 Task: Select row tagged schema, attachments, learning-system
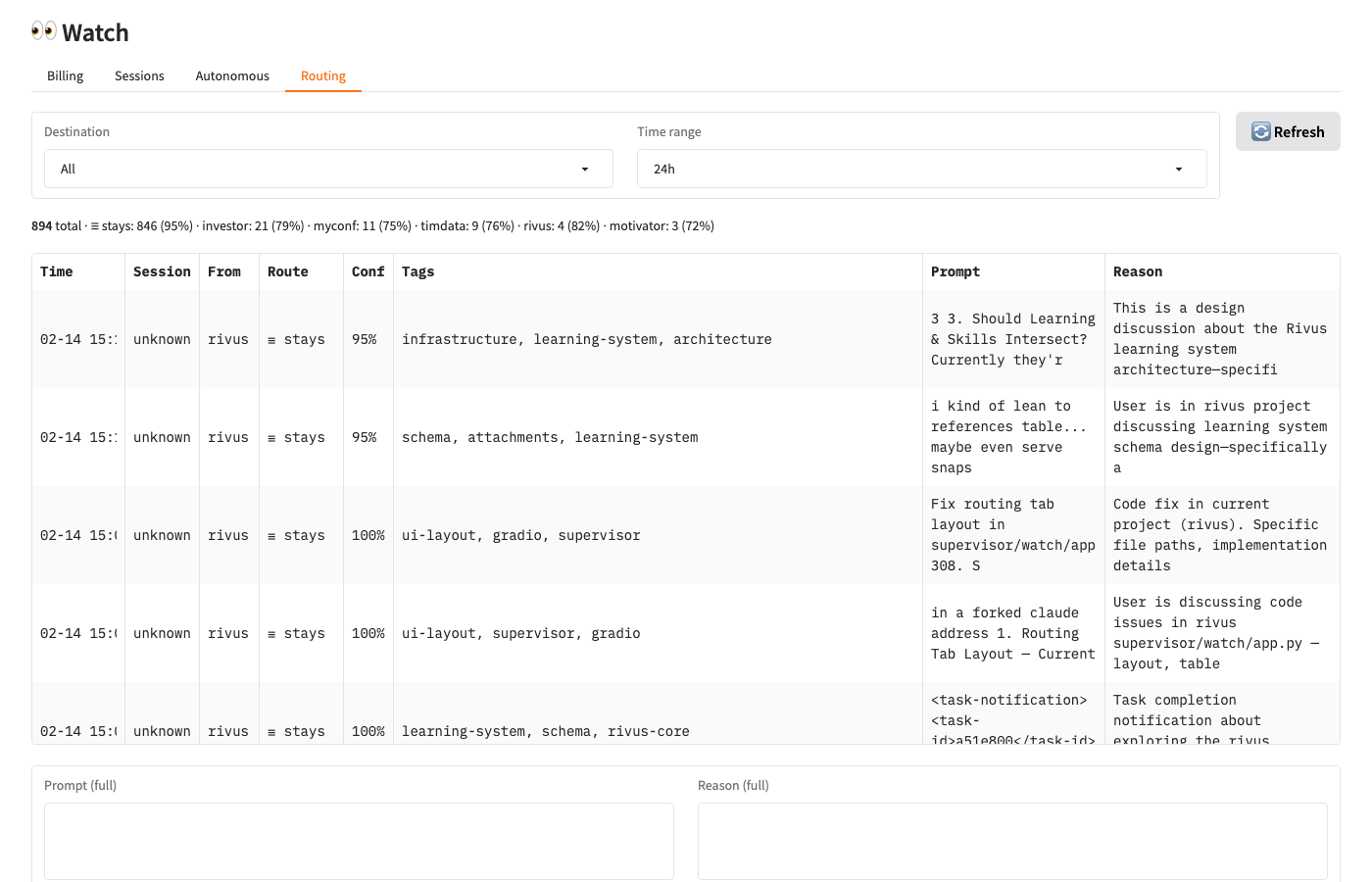click(x=550, y=437)
